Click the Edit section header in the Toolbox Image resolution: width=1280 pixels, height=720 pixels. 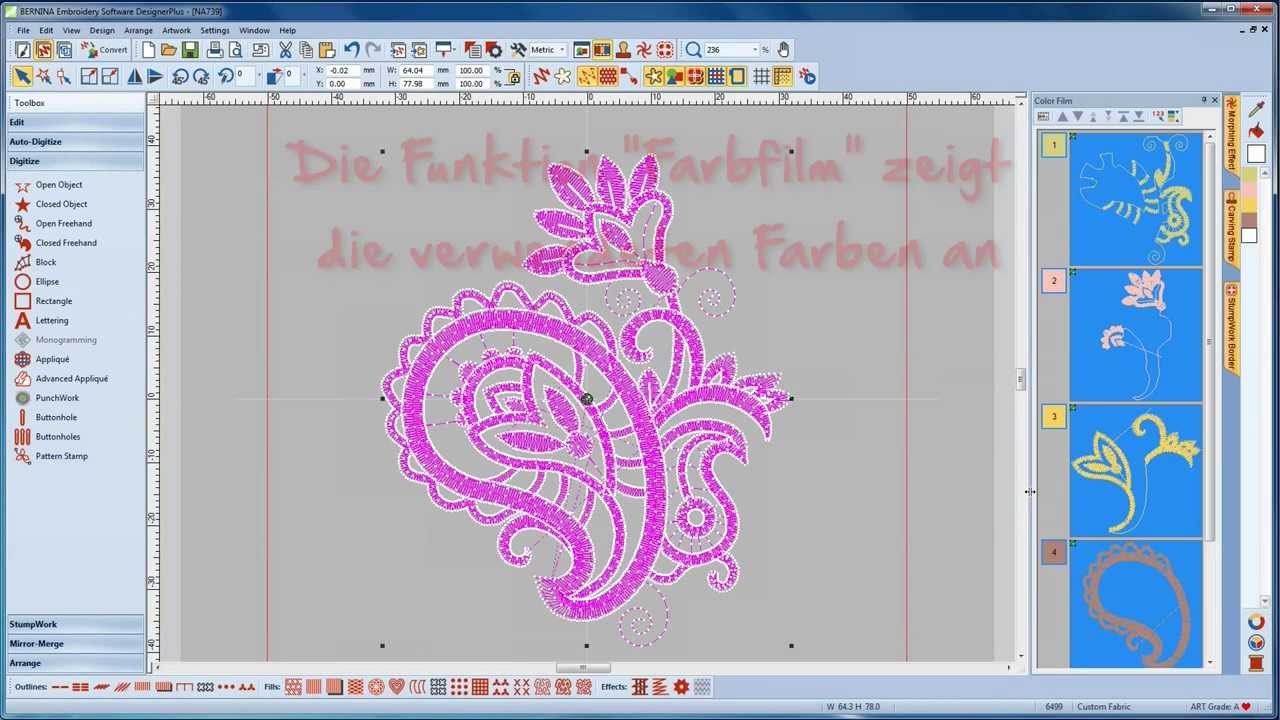[16, 121]
